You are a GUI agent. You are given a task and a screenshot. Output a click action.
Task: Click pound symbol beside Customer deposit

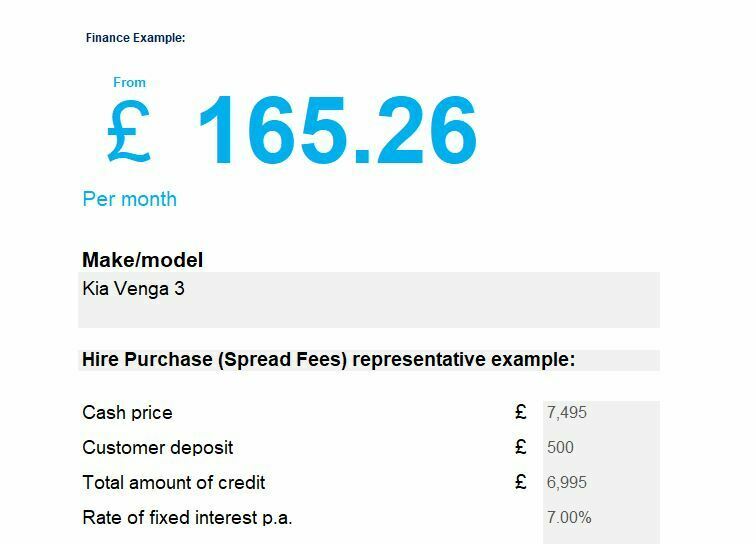pos(521,447)
